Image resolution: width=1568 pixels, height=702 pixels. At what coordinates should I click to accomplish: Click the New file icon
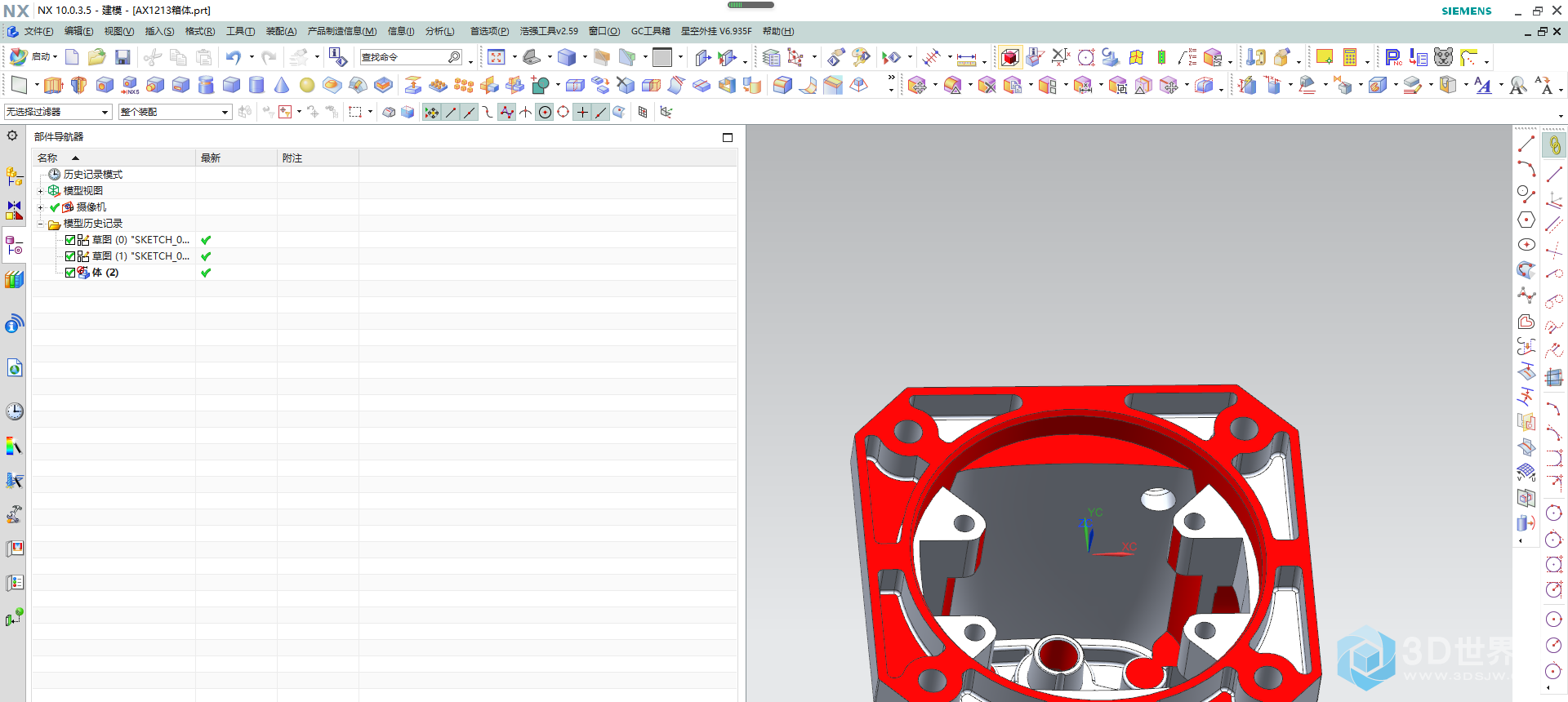[x=72, y=57]
